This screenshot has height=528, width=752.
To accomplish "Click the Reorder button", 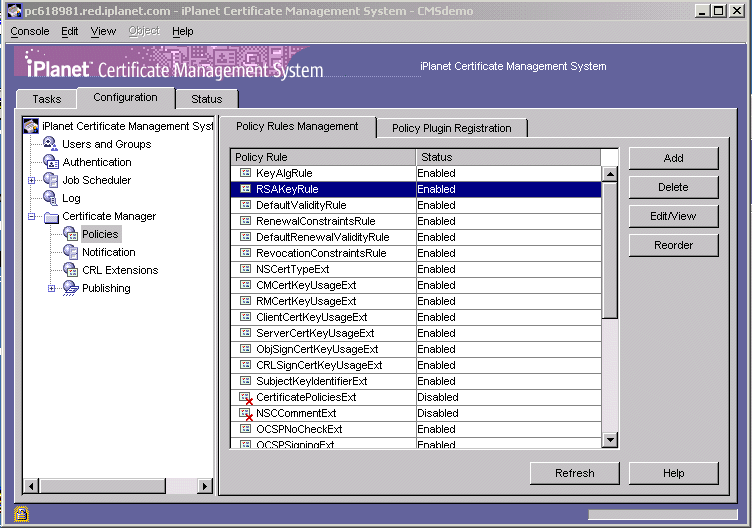I will pyautogui.click(x=673, y=245).
